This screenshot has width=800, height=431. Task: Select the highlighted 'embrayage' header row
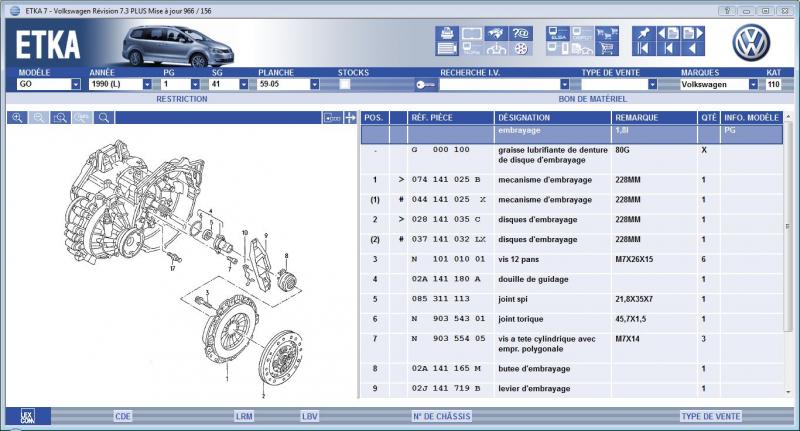click(x=571, y=135)
